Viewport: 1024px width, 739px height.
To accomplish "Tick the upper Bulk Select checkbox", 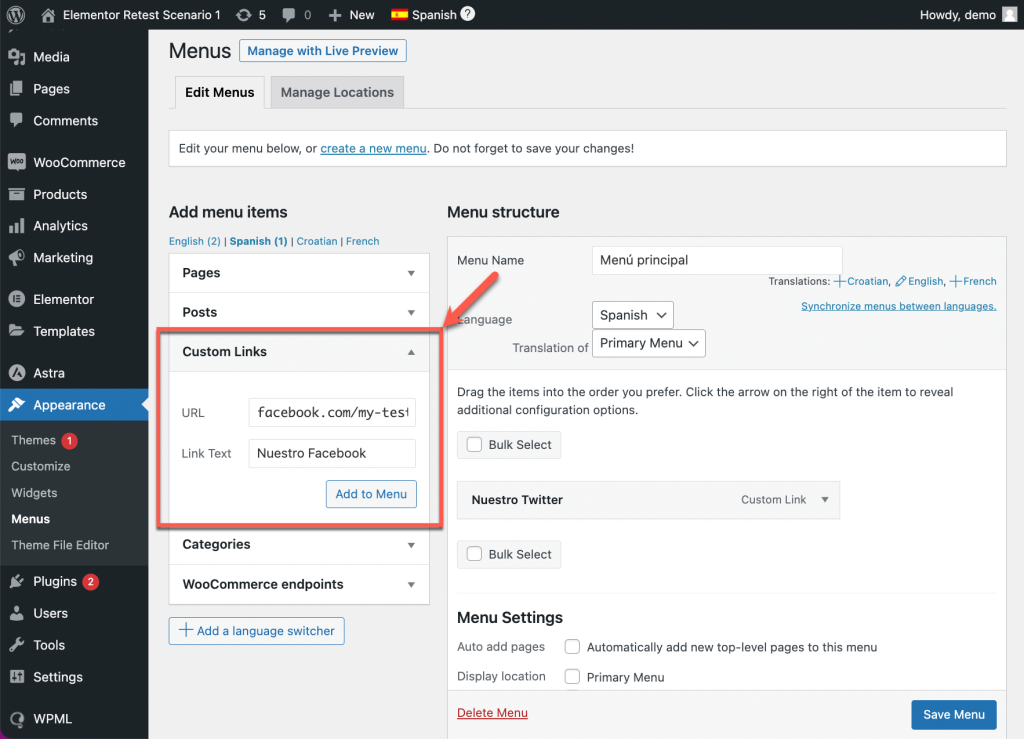I will [474, 445].
